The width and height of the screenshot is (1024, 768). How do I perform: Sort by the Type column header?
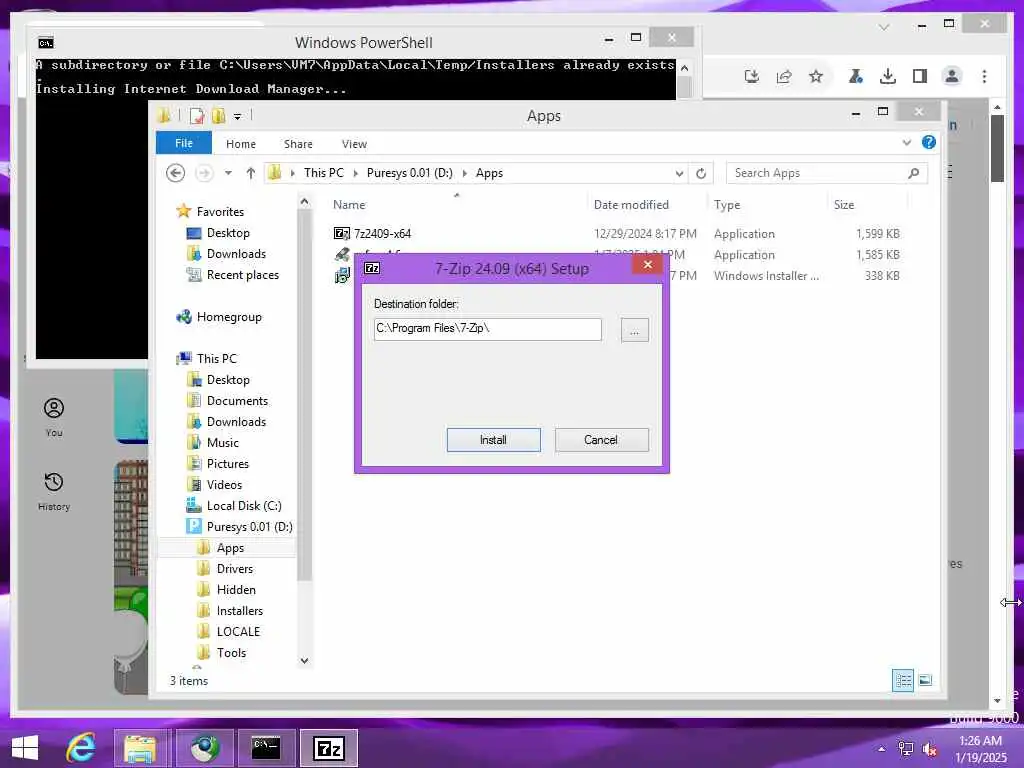727,204
